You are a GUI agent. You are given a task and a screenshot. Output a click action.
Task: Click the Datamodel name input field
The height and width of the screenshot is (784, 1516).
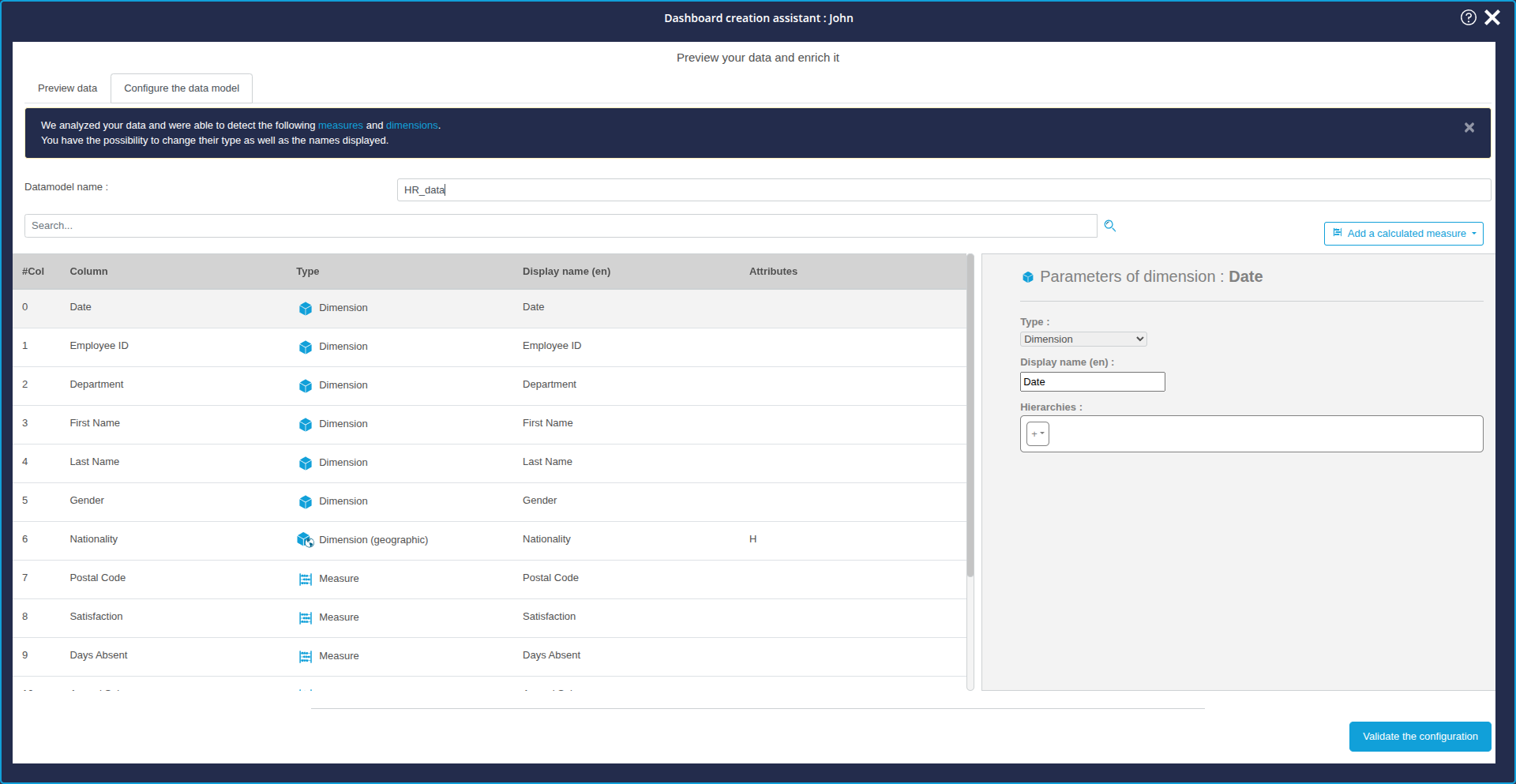944,190
